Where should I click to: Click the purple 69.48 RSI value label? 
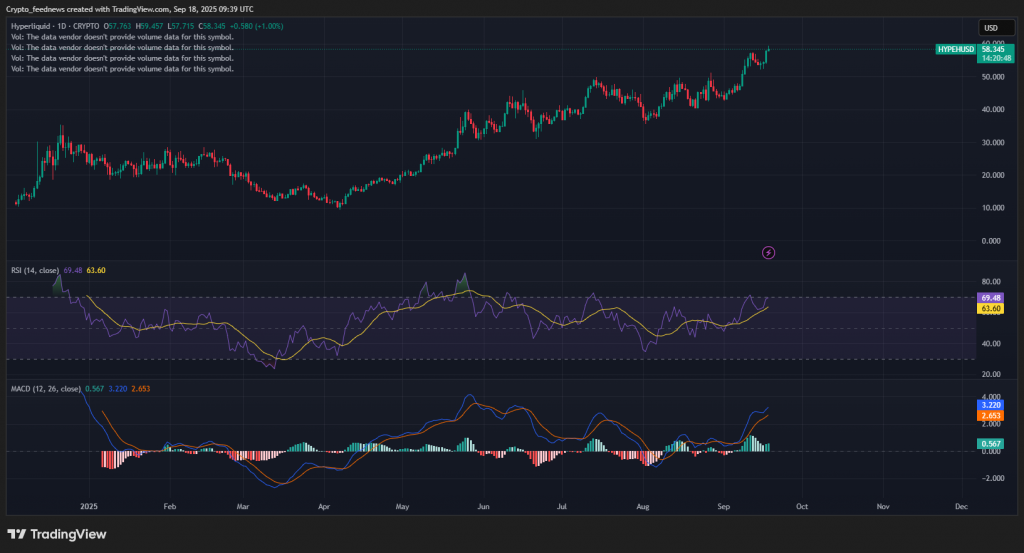pos(991,298)
